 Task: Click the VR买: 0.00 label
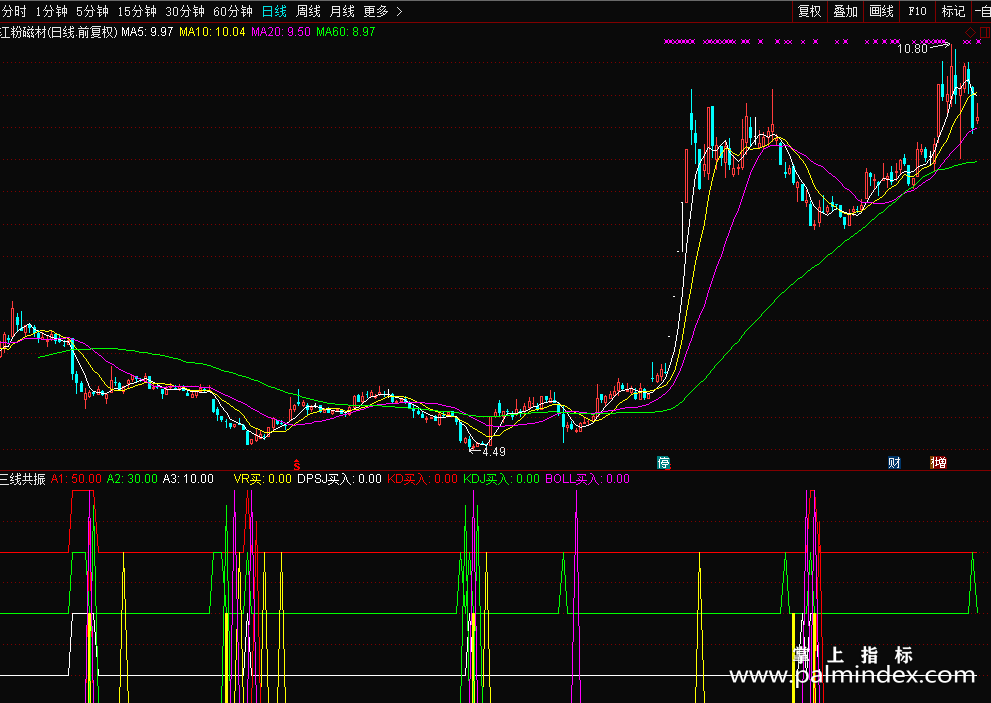(x=262, y=479)
